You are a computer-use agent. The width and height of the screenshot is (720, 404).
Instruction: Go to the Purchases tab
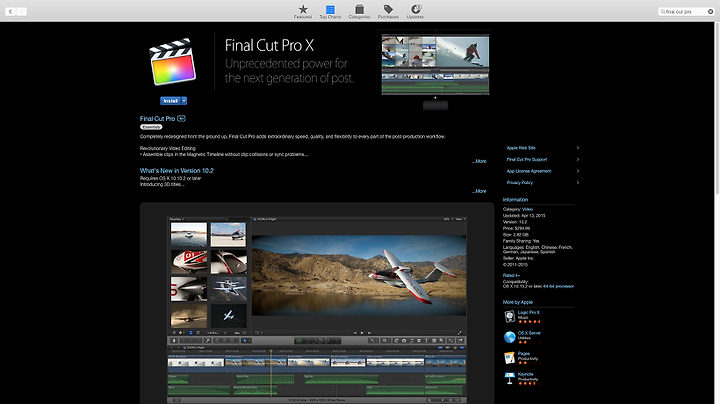(x=388, y=11)
